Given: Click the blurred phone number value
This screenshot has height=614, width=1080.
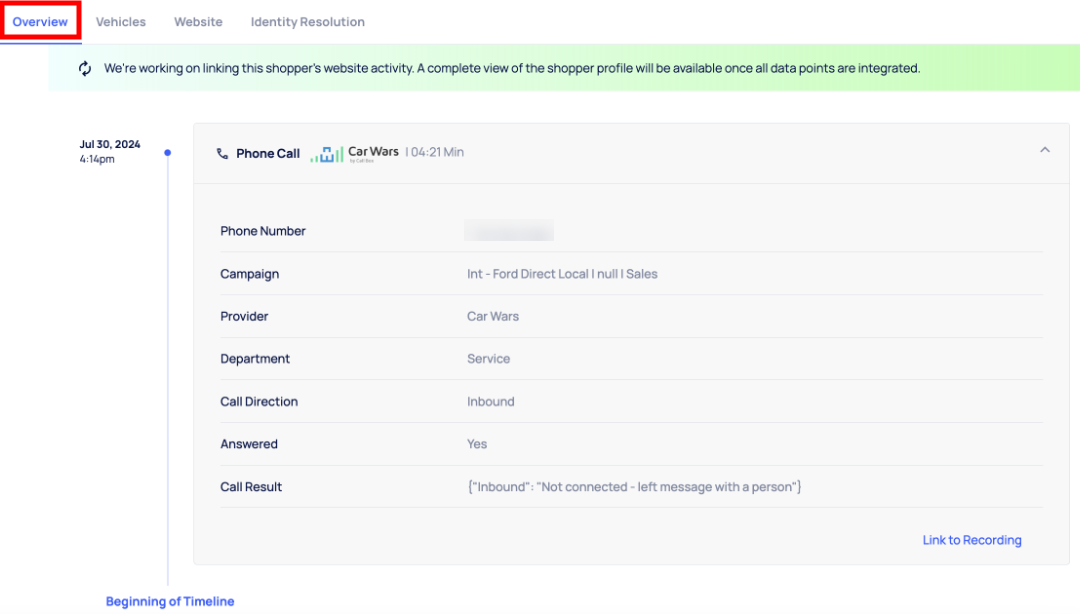Looking at the screenshot, I should tap(509, 231).
